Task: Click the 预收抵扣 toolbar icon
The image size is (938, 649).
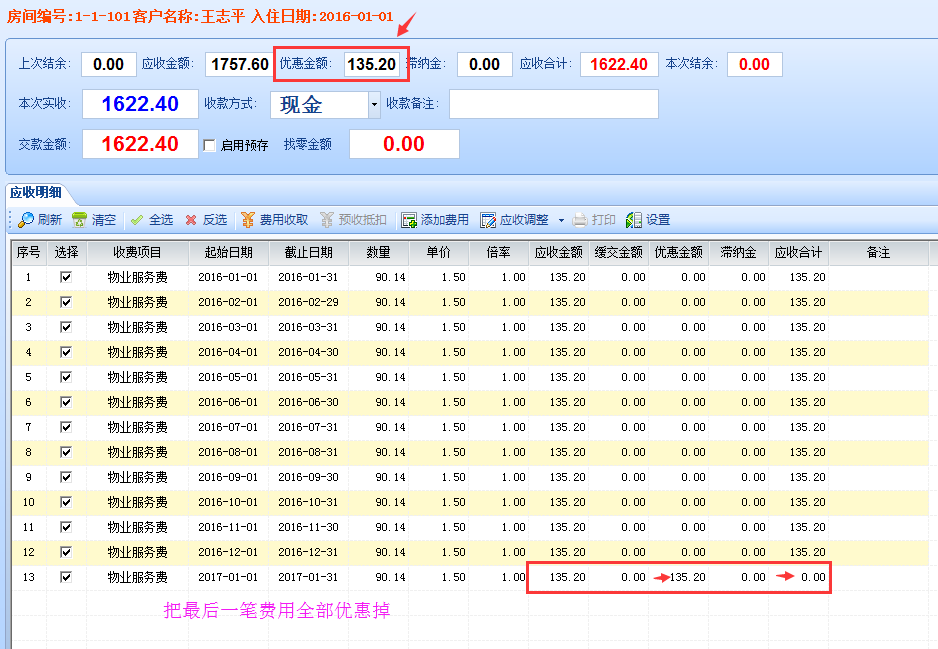Action: point(326,220)
